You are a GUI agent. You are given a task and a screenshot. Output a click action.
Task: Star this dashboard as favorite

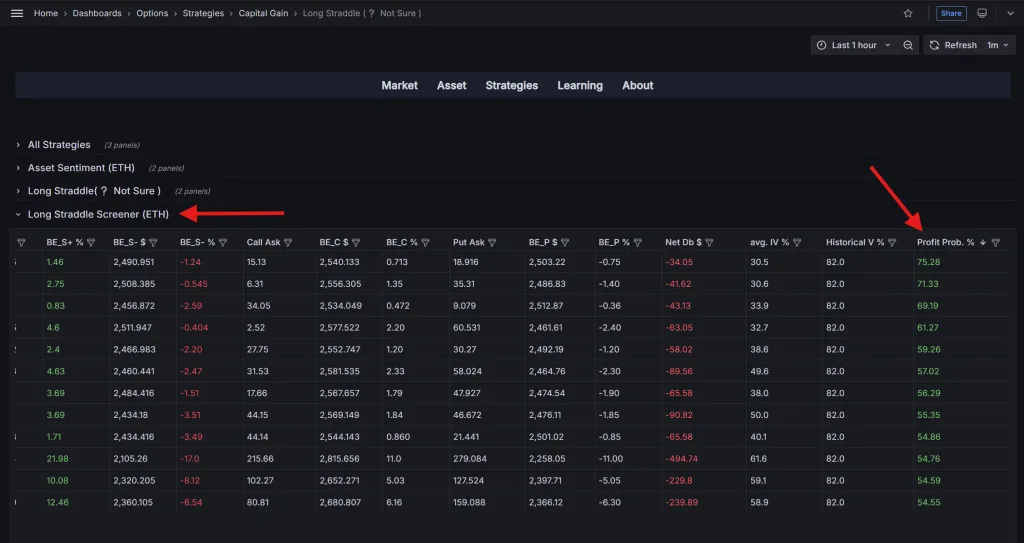tap(908, 13)
